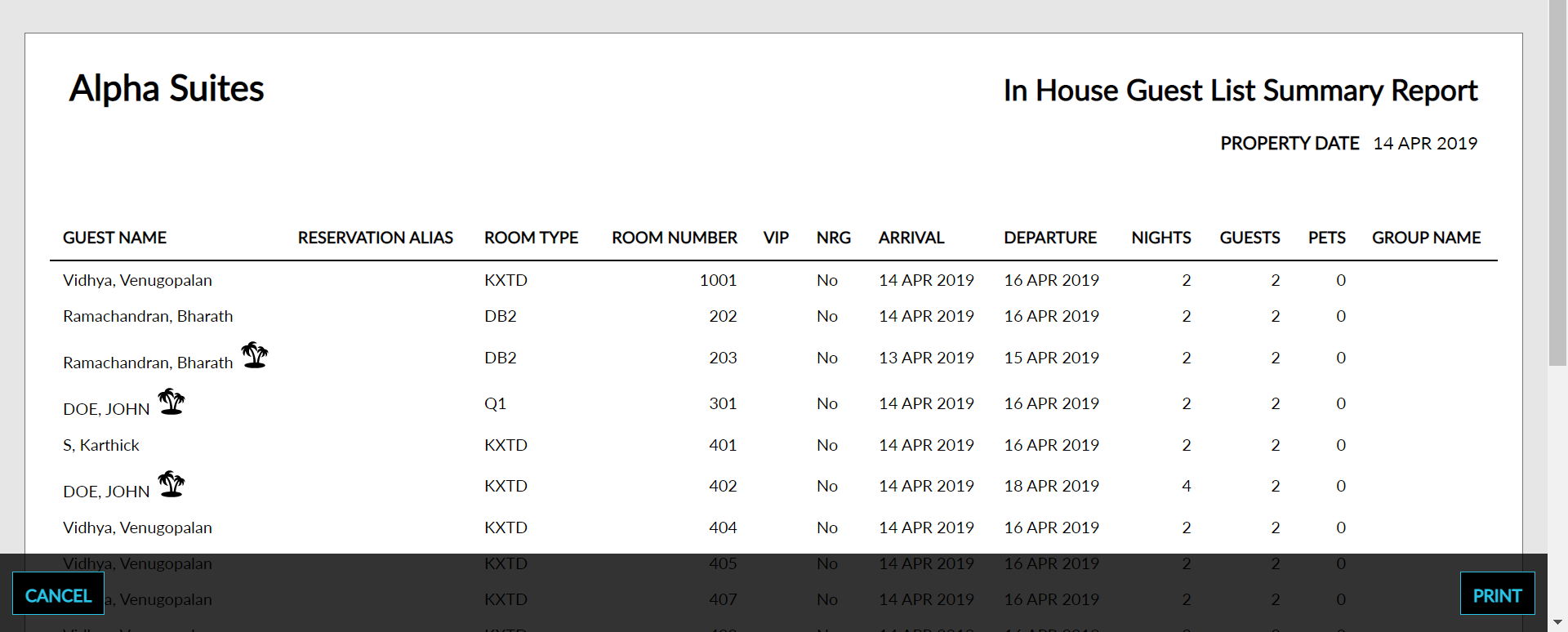Screen dimensions: 1568x632
Task: Click the ROOM NUMBER column header
Action: coord(675,238)
